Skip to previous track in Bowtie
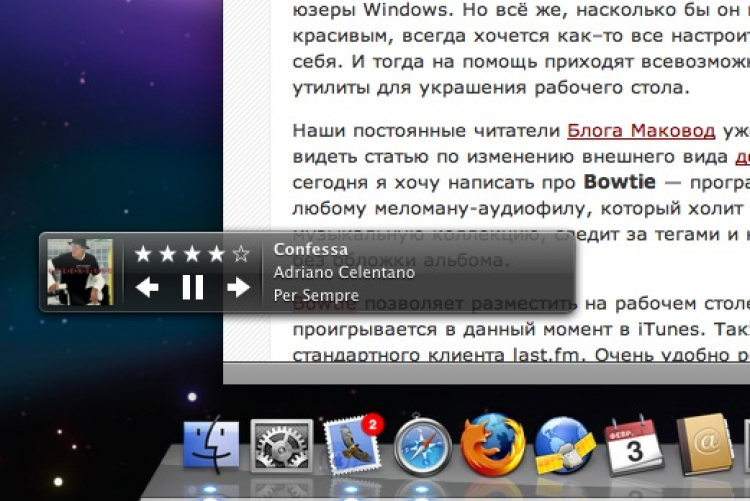 coord(147,288)
